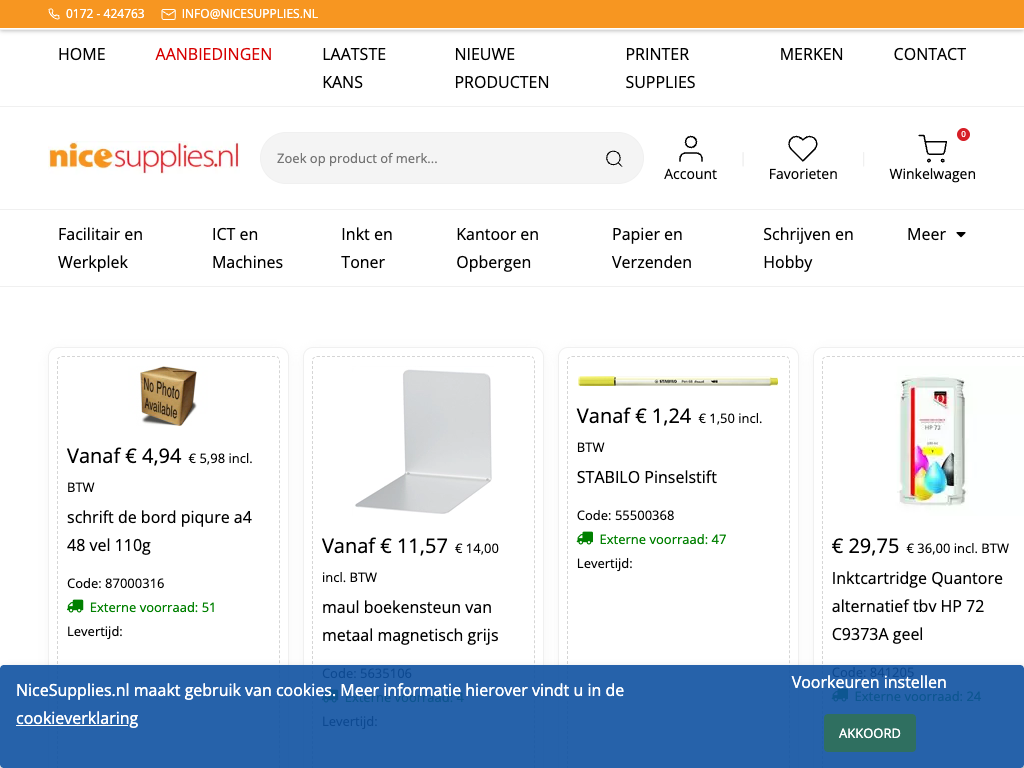Click the 'No Photo Available' box image

click(168, 396)
